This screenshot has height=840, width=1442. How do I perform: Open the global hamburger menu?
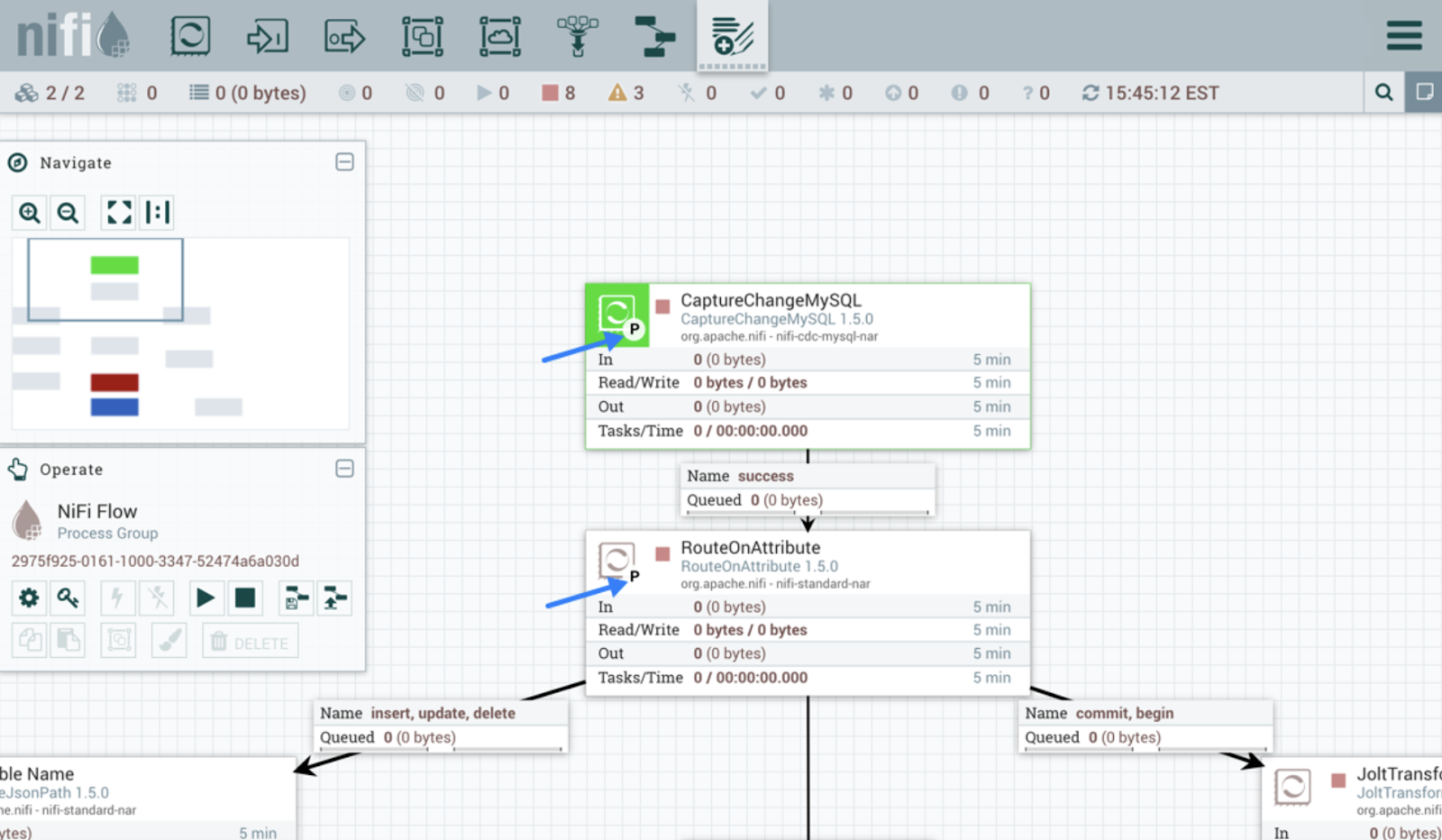pos(1404,35)
